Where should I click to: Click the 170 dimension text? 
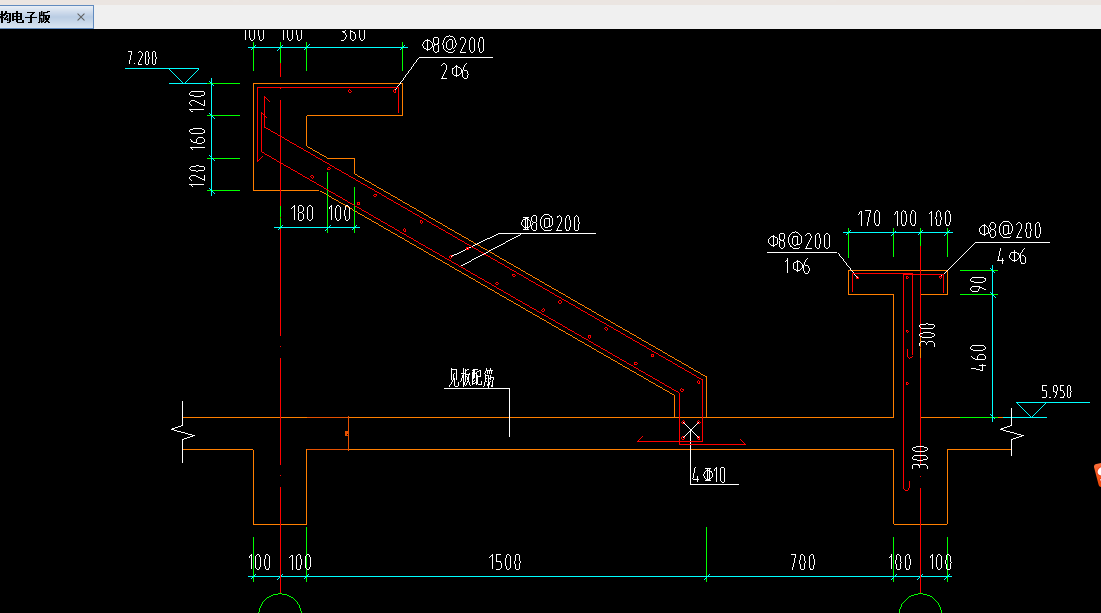pyautogui.click(x=869, y=219)
